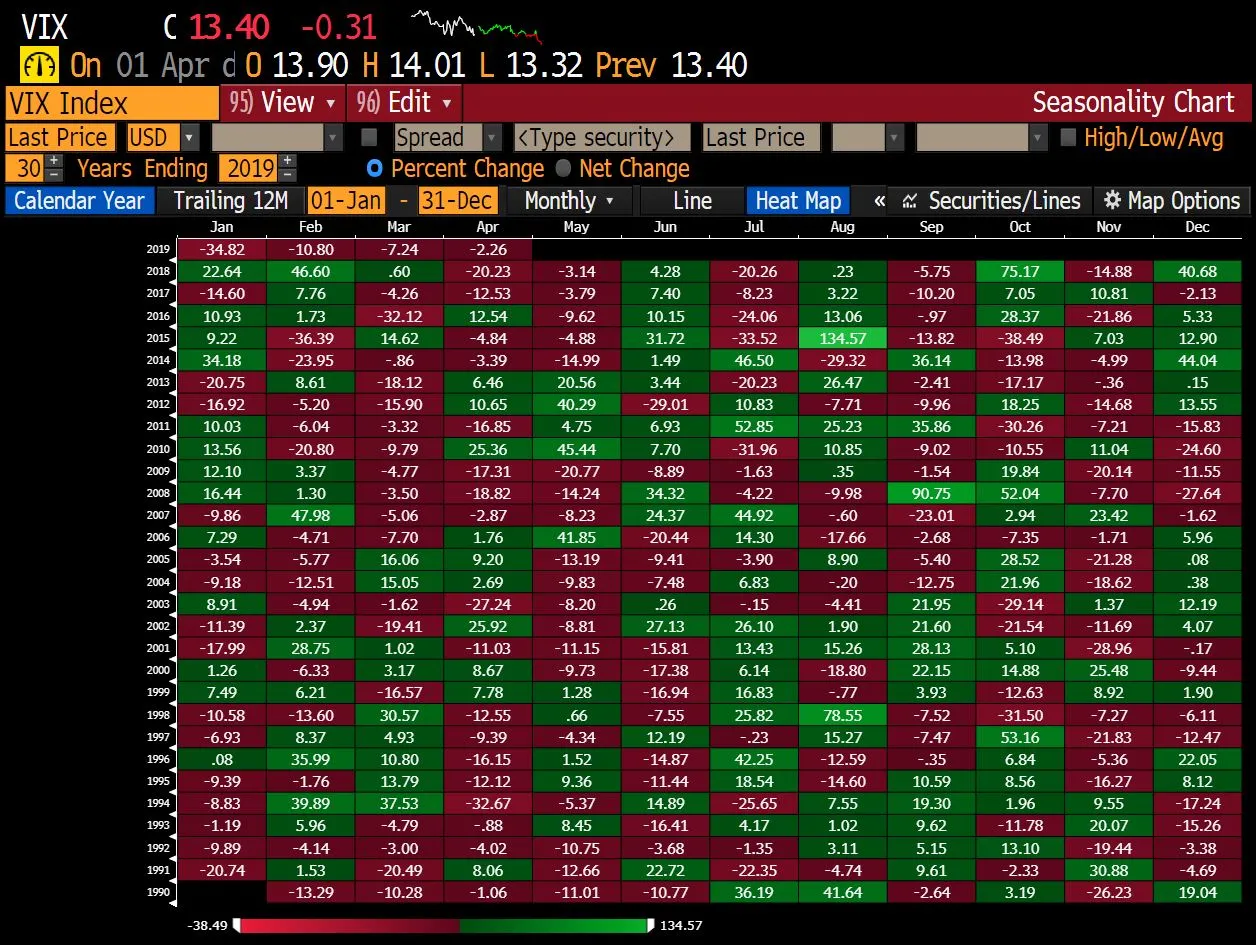Screen dimensions: 1256x945
Task: Decrement the ending year 2019 with minus
Action: (x=288, y=174)
